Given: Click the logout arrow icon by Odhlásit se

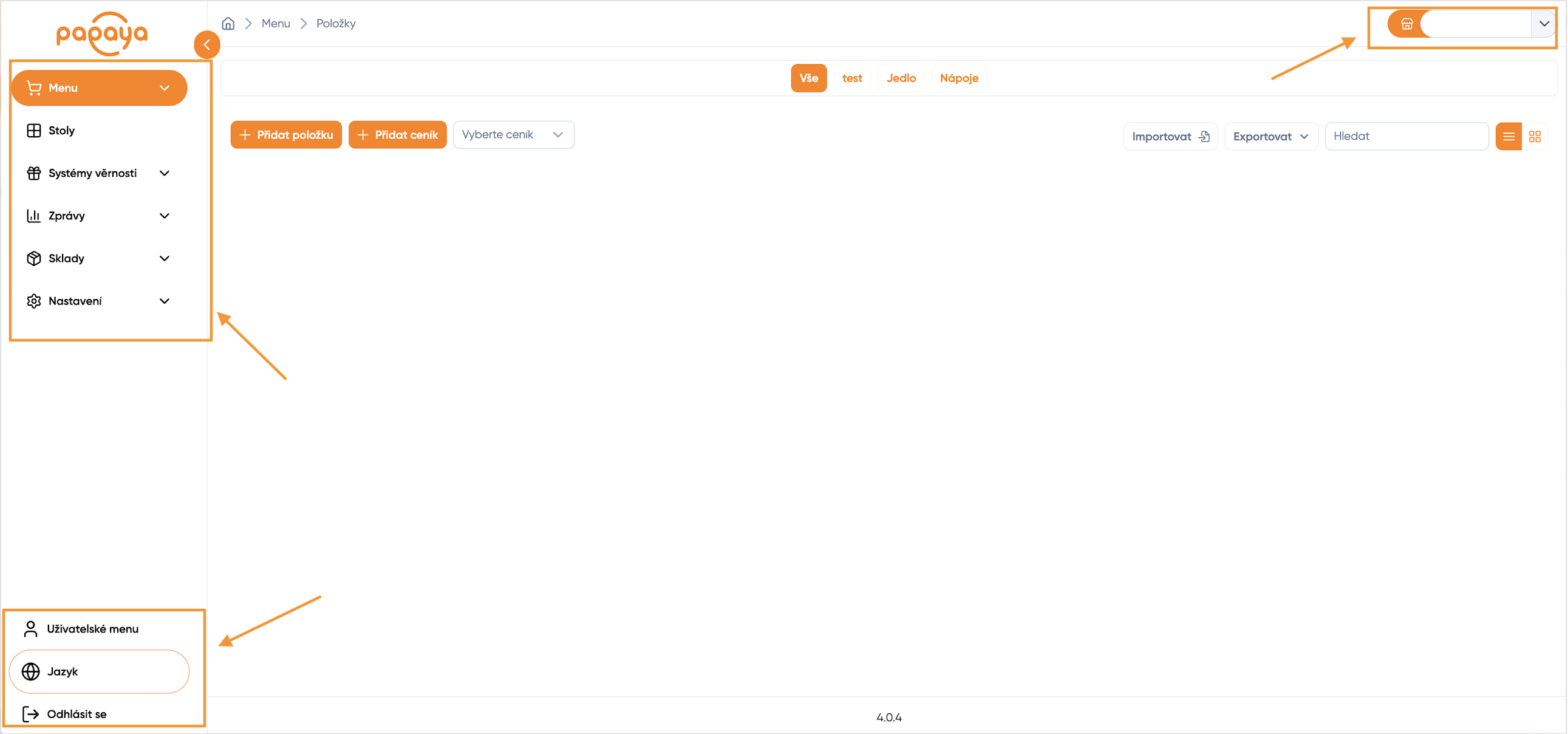Looking at the screenshot, I should pyautogui.click(x=30, y=714).
